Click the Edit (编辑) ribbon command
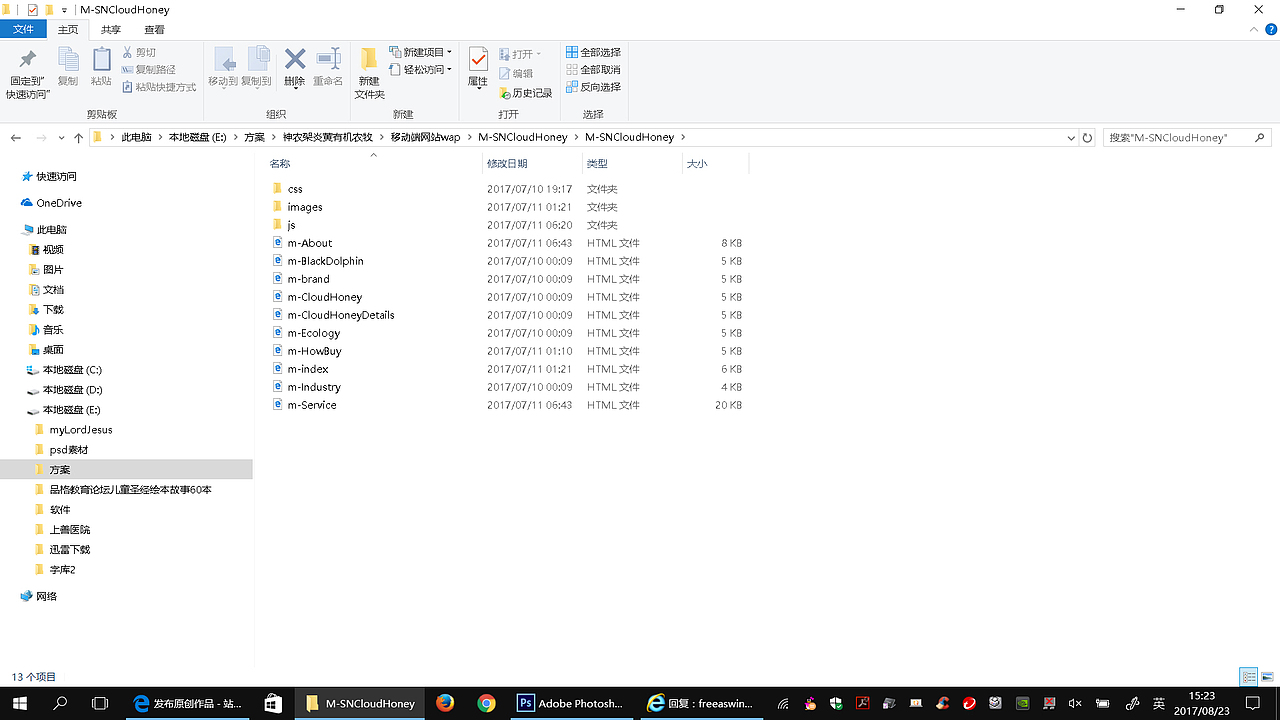 coord(516,73)
